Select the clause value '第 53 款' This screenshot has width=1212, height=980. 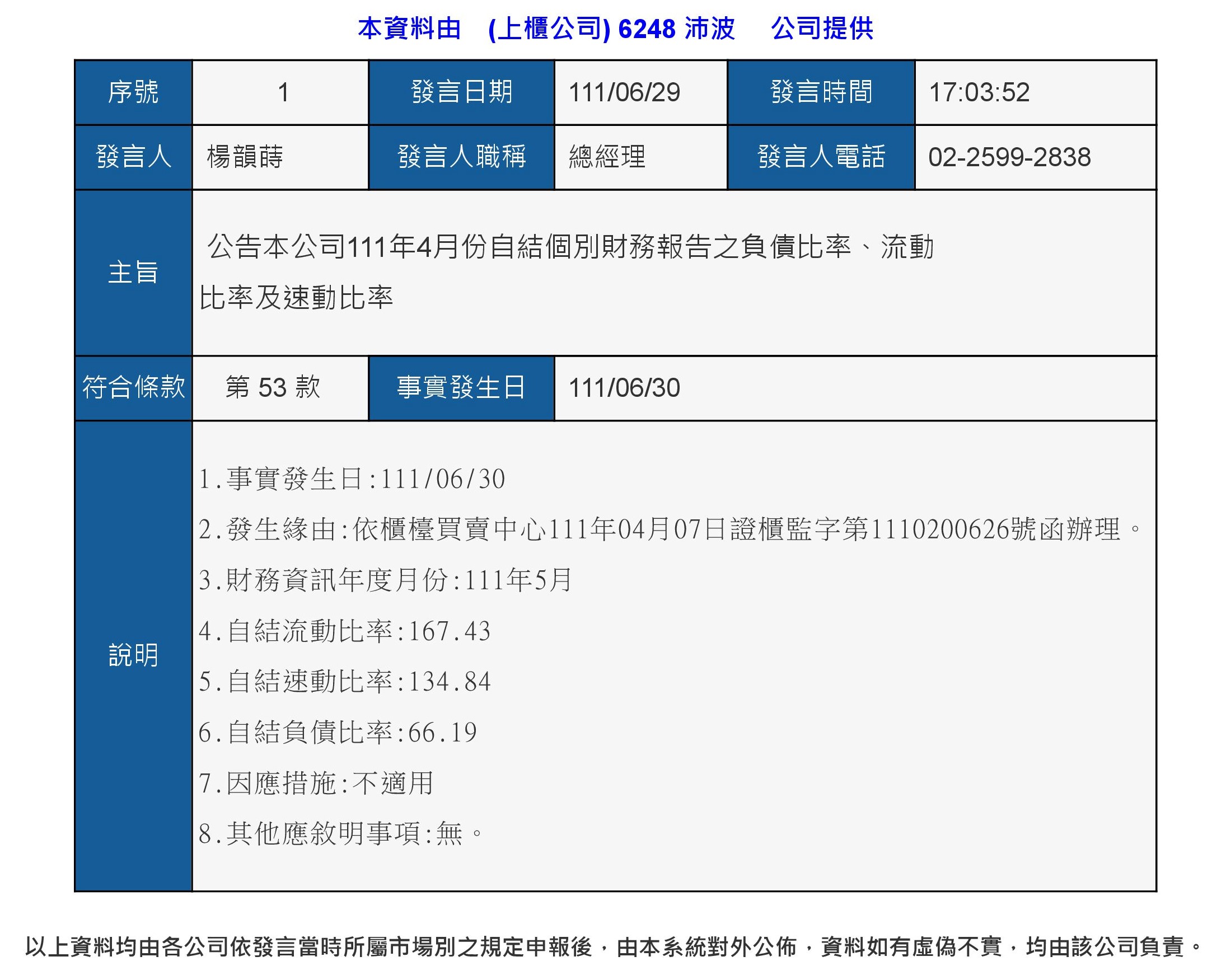[x=273, y=388]
